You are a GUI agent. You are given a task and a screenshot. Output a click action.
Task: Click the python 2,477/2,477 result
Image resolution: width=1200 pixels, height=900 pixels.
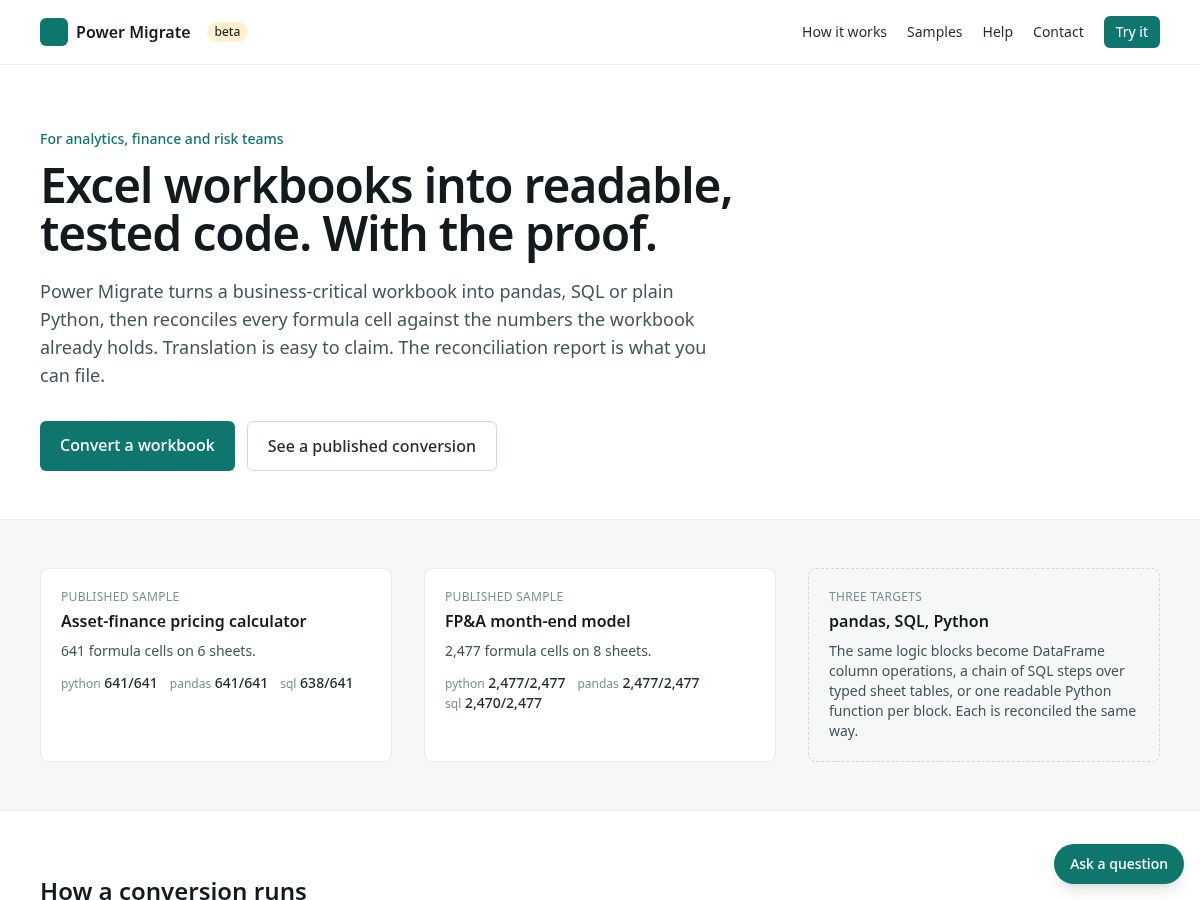coord(505,683)
